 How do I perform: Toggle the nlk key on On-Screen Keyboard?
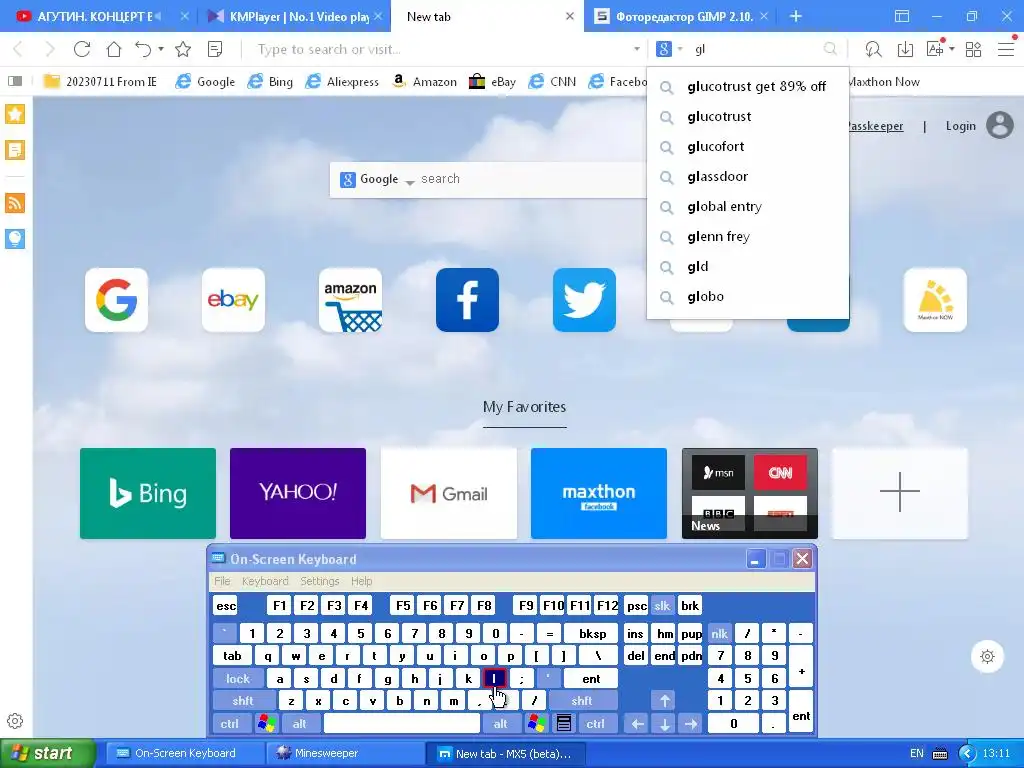pyautogui.click(x=719, y=633)
